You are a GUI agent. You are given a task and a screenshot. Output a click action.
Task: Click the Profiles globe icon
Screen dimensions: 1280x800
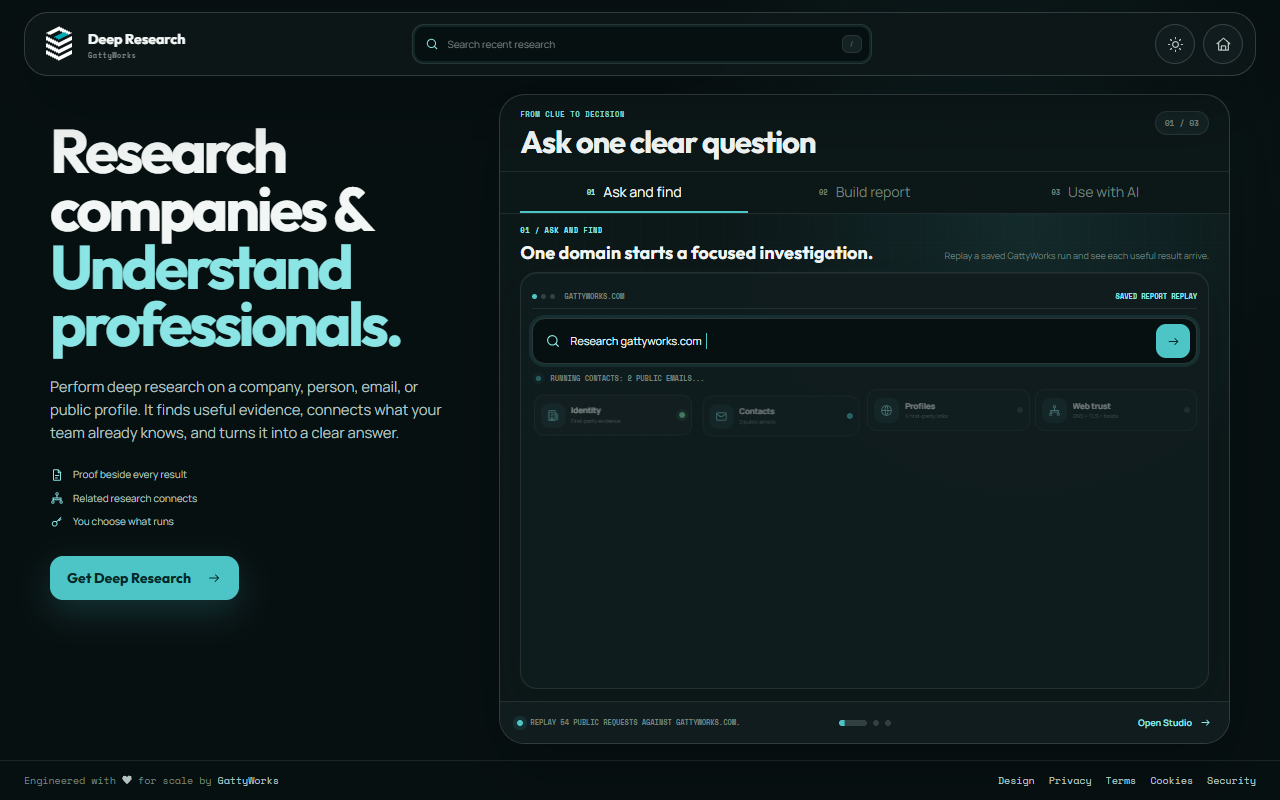click(x=886, y=410)
